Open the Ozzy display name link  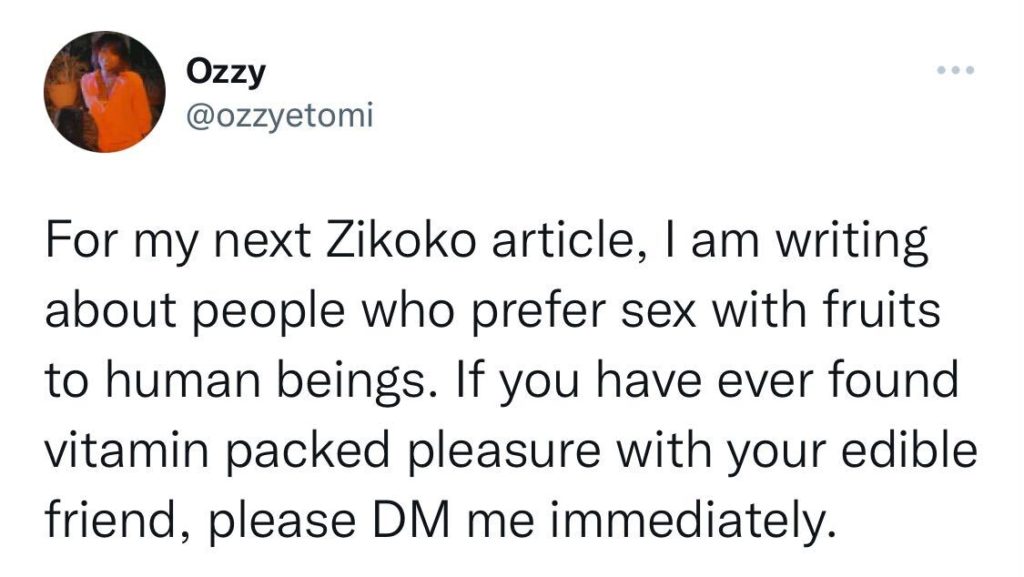coord(214,75)
